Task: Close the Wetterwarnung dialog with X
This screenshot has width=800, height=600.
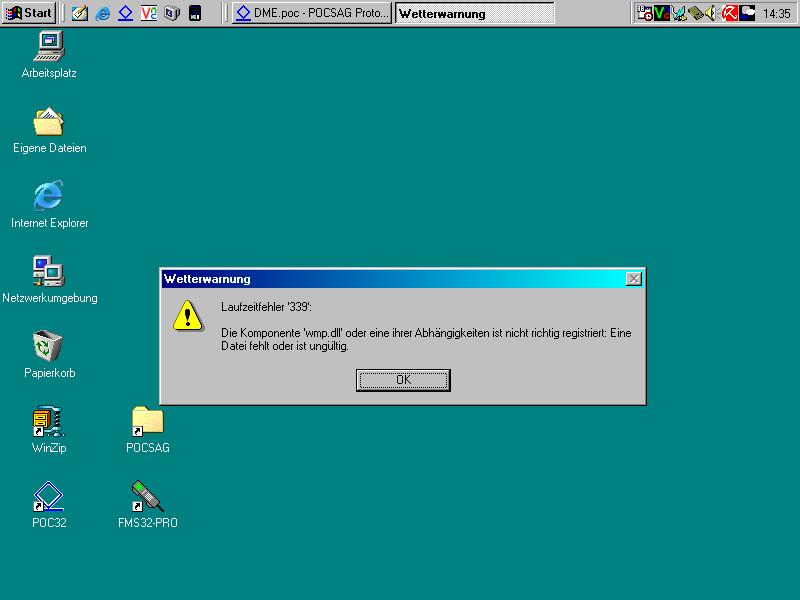Action: (x=633, y=279)
